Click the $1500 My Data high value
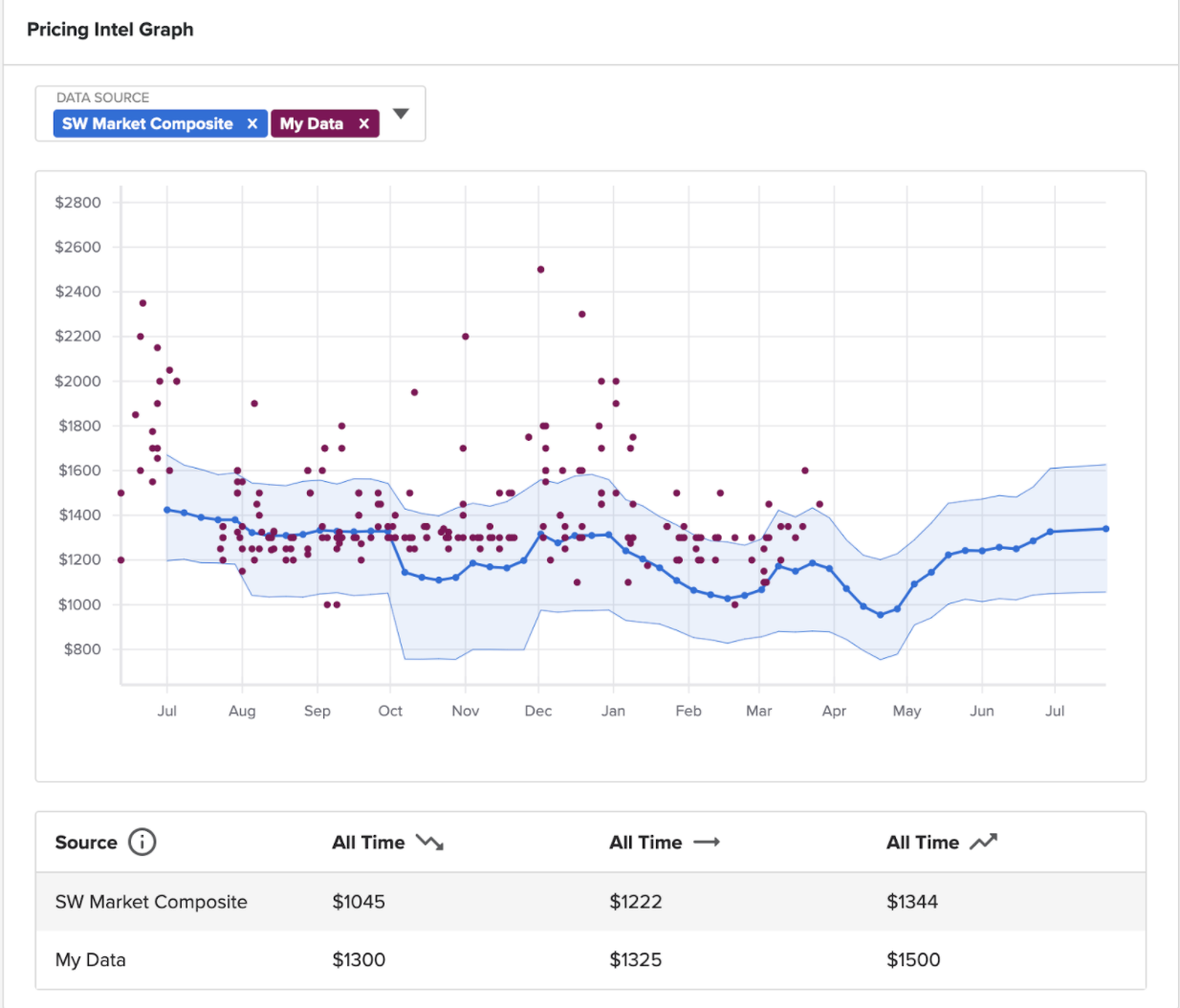 [x=913, y=960]
